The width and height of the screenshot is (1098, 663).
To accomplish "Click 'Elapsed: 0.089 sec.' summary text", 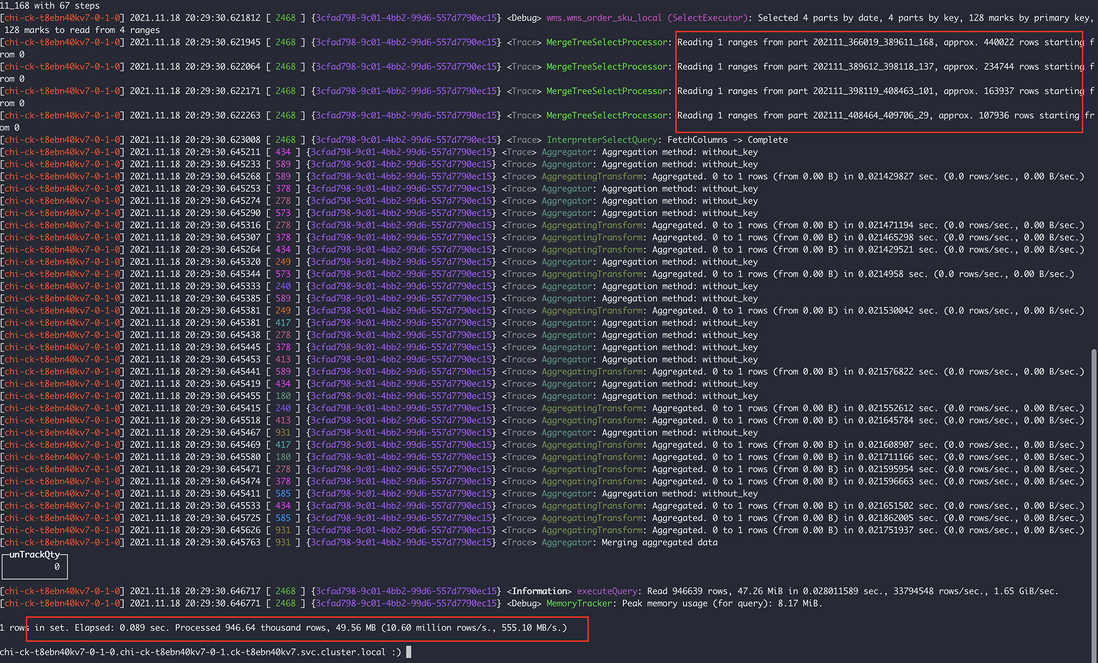I will (122, 628).
